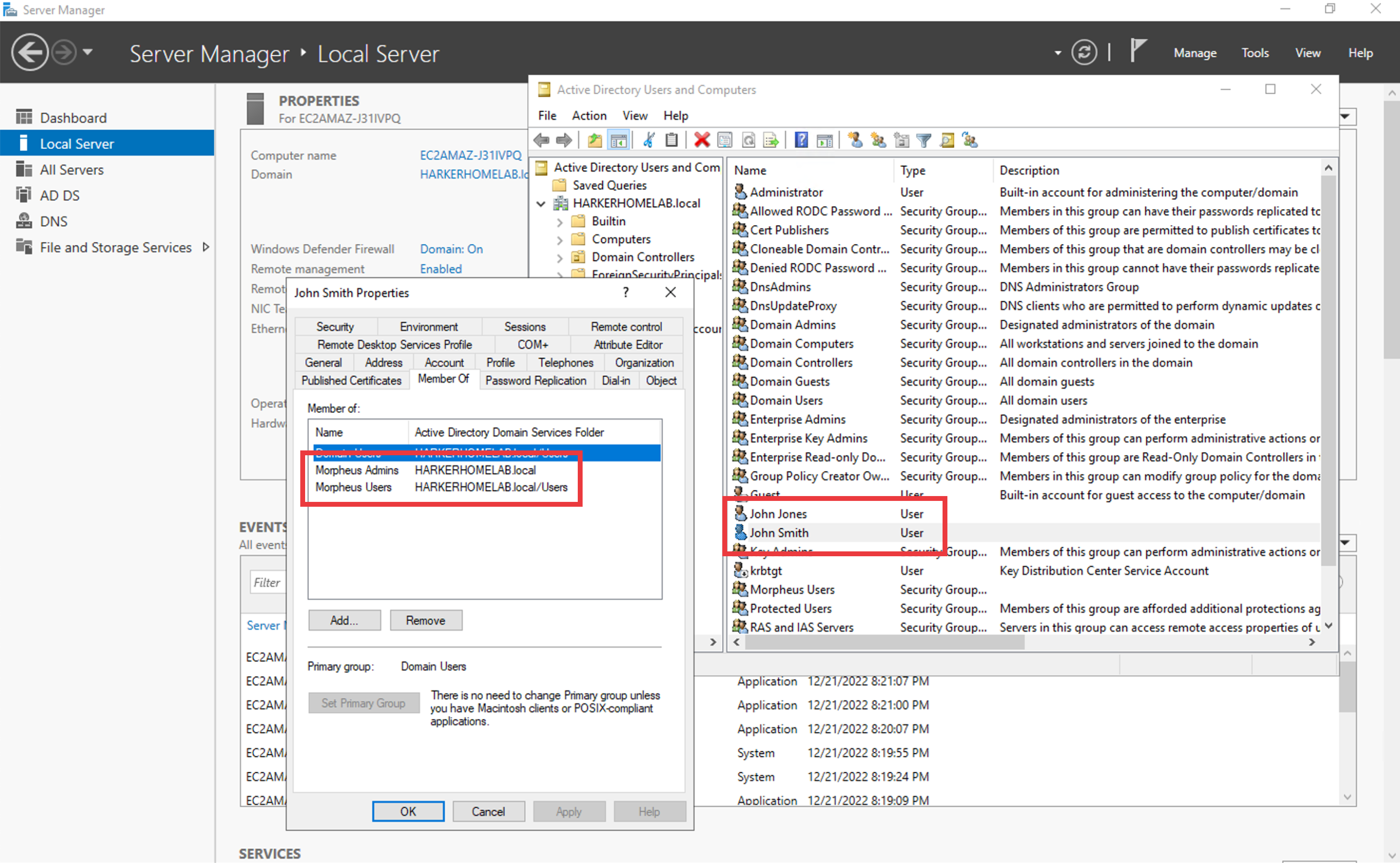
Task: Click the filter funnel toolbar icon
Action: tap(924, 140)
